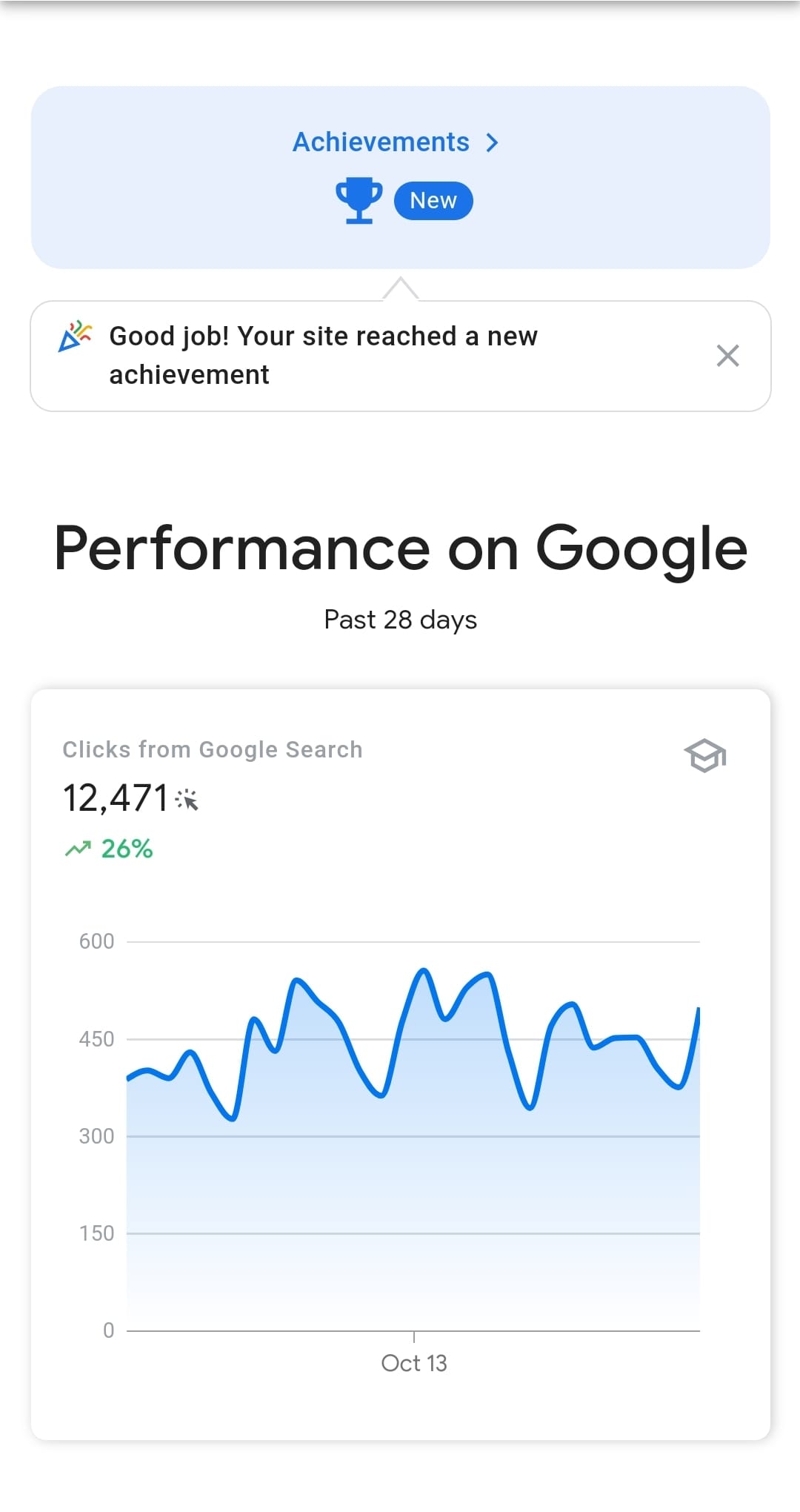
Task: Click the 450 y-axis gridline label
Action: coord(97,1039)
